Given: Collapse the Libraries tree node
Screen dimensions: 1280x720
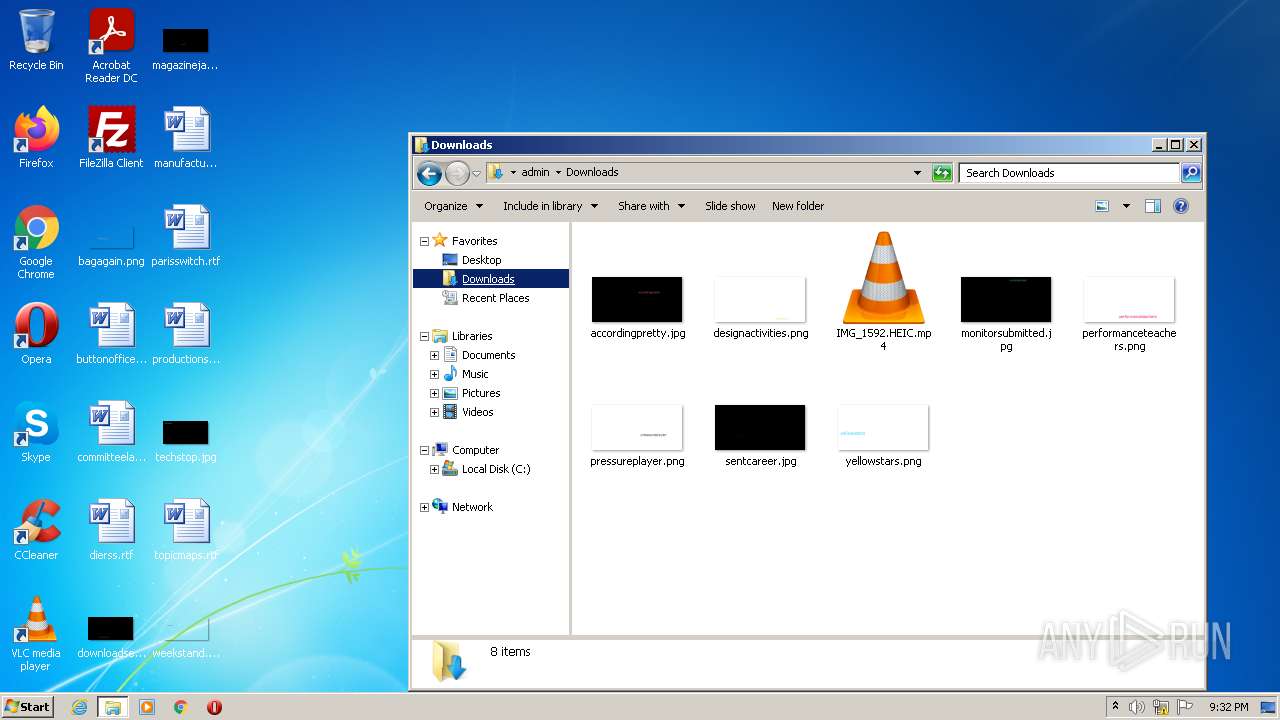Looking at the screenshot, I should tap(424, 336).
